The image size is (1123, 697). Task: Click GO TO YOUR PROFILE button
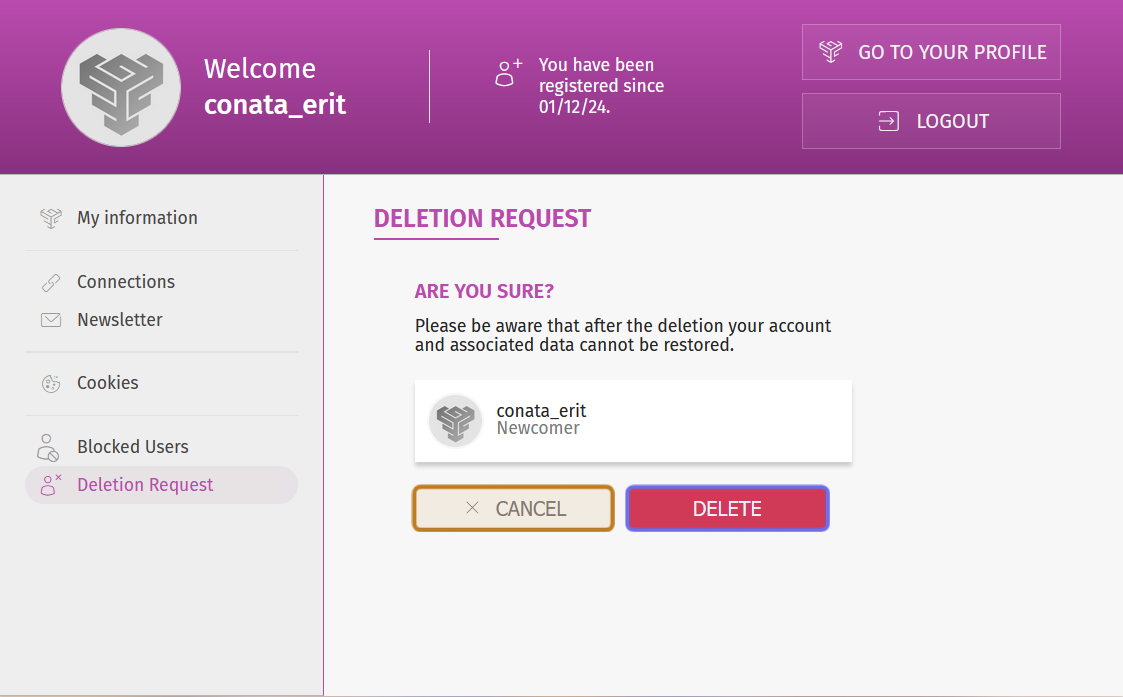(930, 52)
